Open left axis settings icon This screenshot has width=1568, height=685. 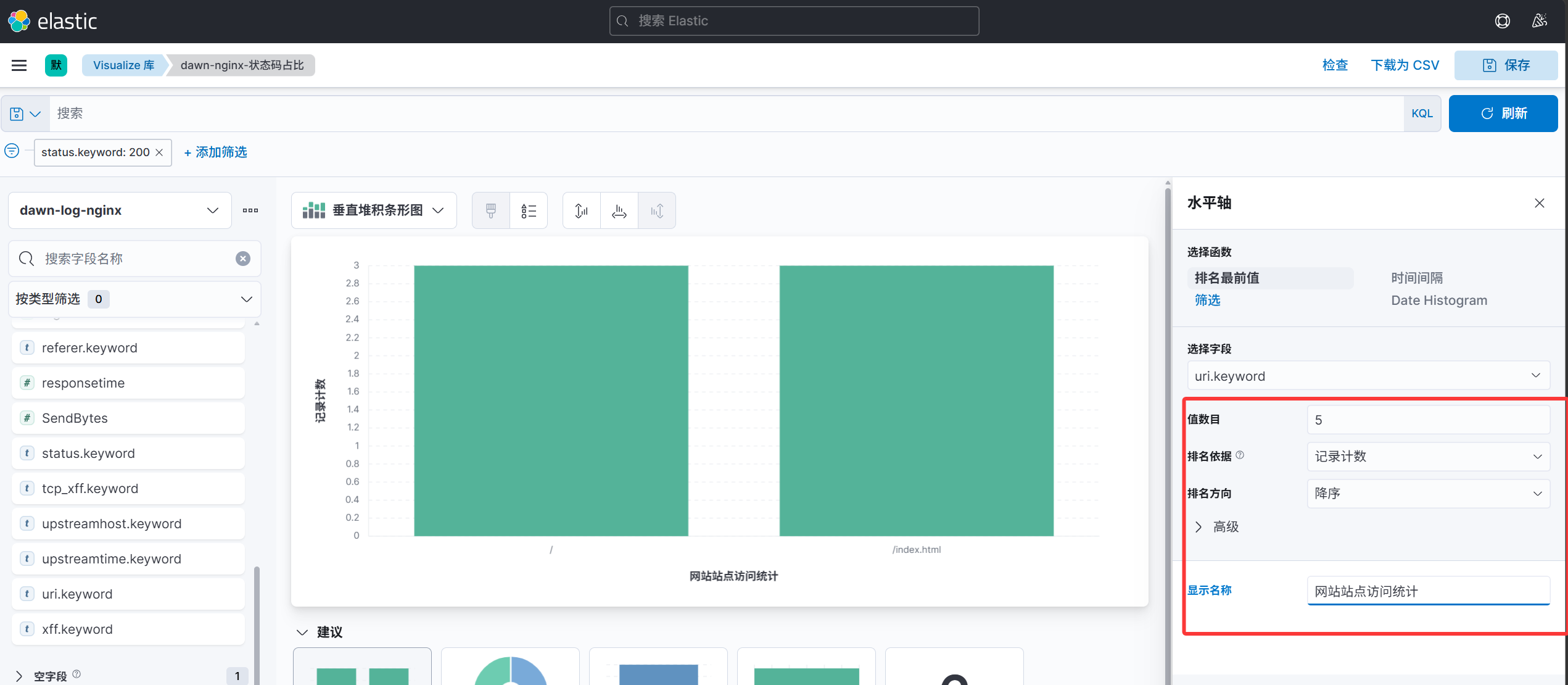pyautogui.click(x=581, y=210)
